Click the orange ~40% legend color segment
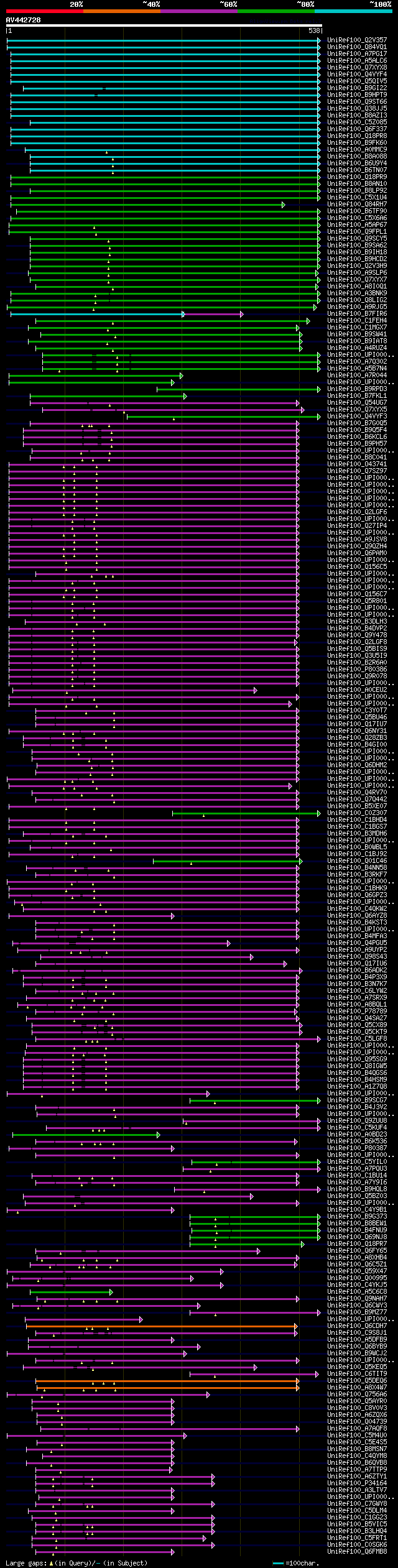This screenshot has width=398, height=1568. [x=121, y=11]
